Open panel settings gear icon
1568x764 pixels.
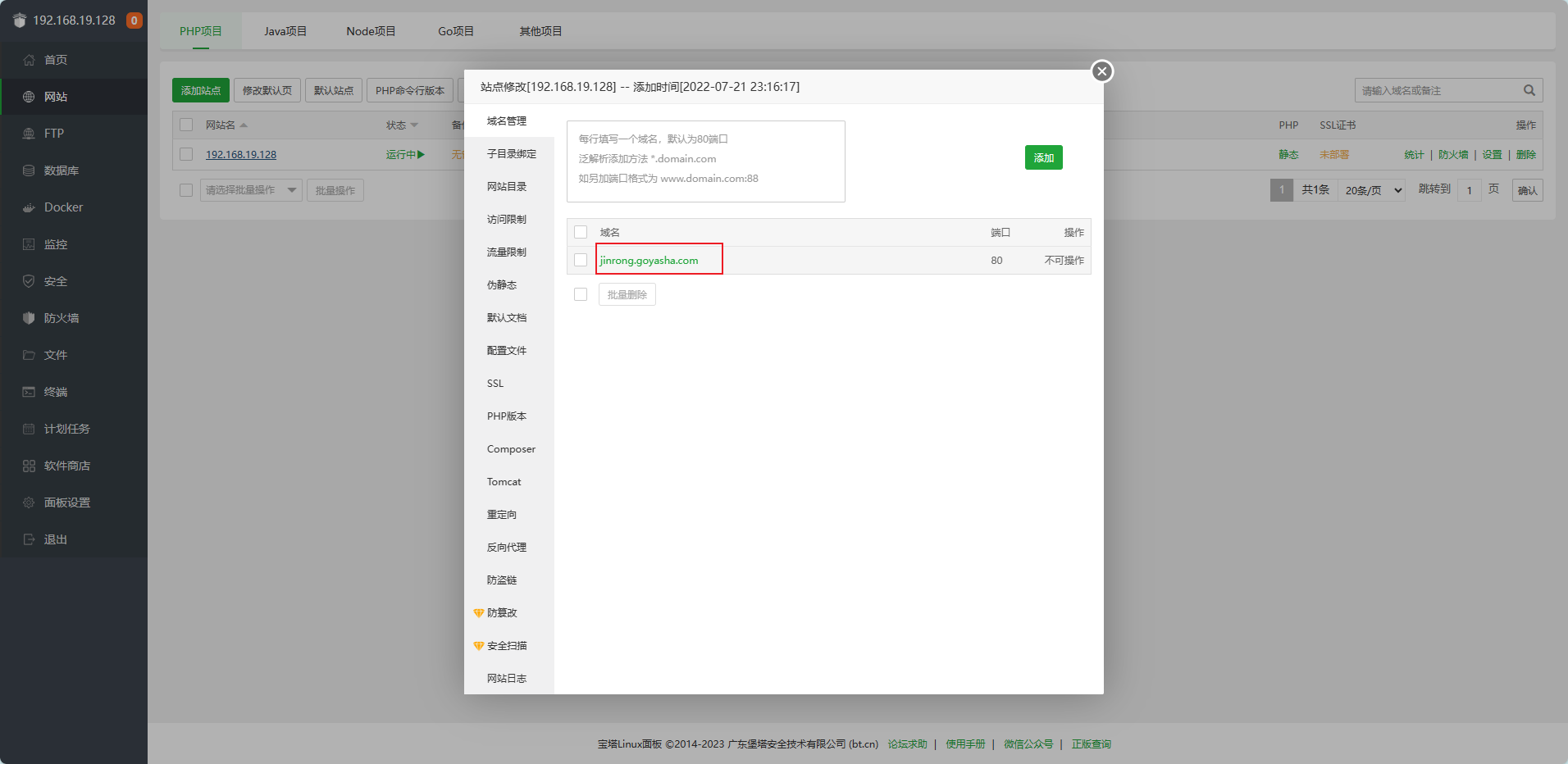coord(29,503)
